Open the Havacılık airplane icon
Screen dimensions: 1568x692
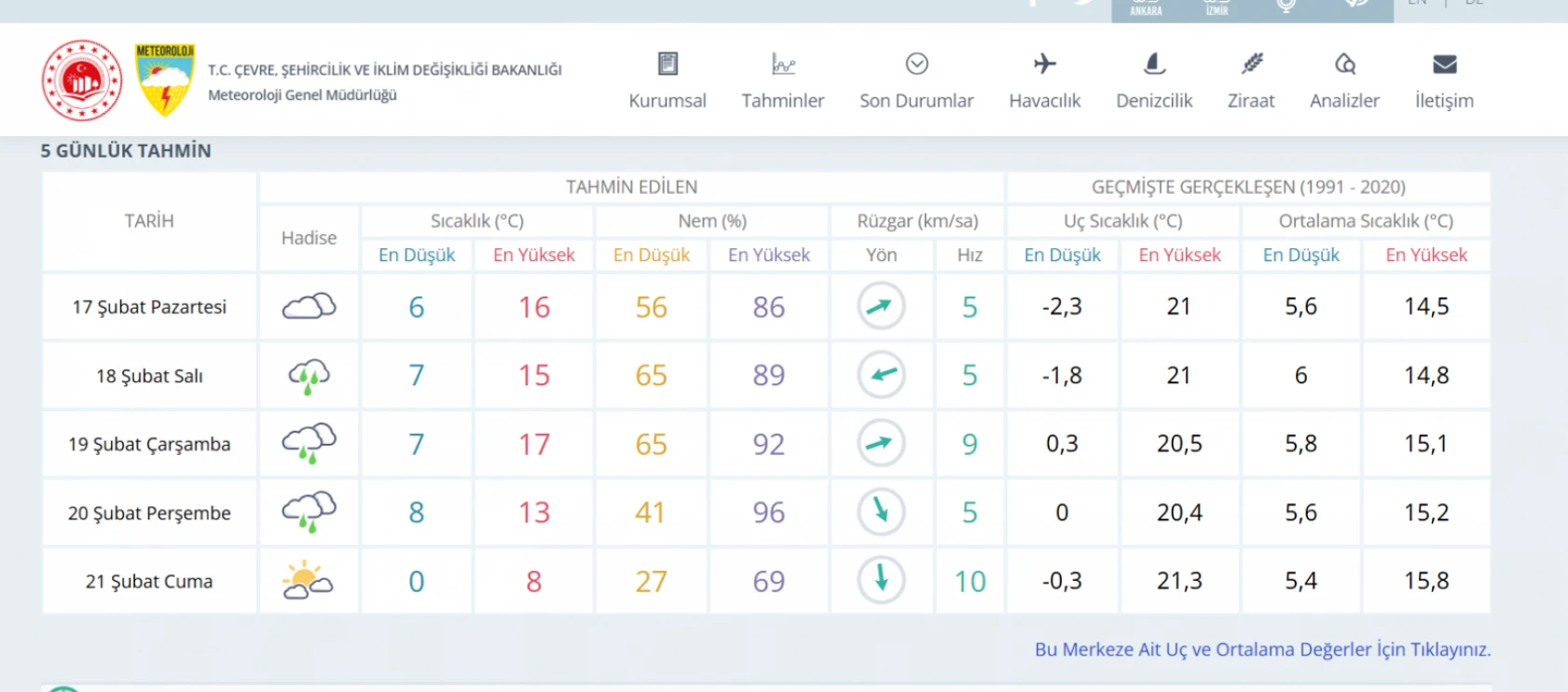[1044, 64]
